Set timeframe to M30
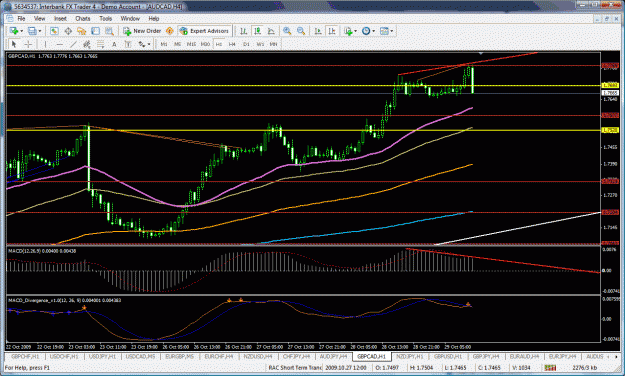Screen dimensions: 625x376 pos(205,44)
